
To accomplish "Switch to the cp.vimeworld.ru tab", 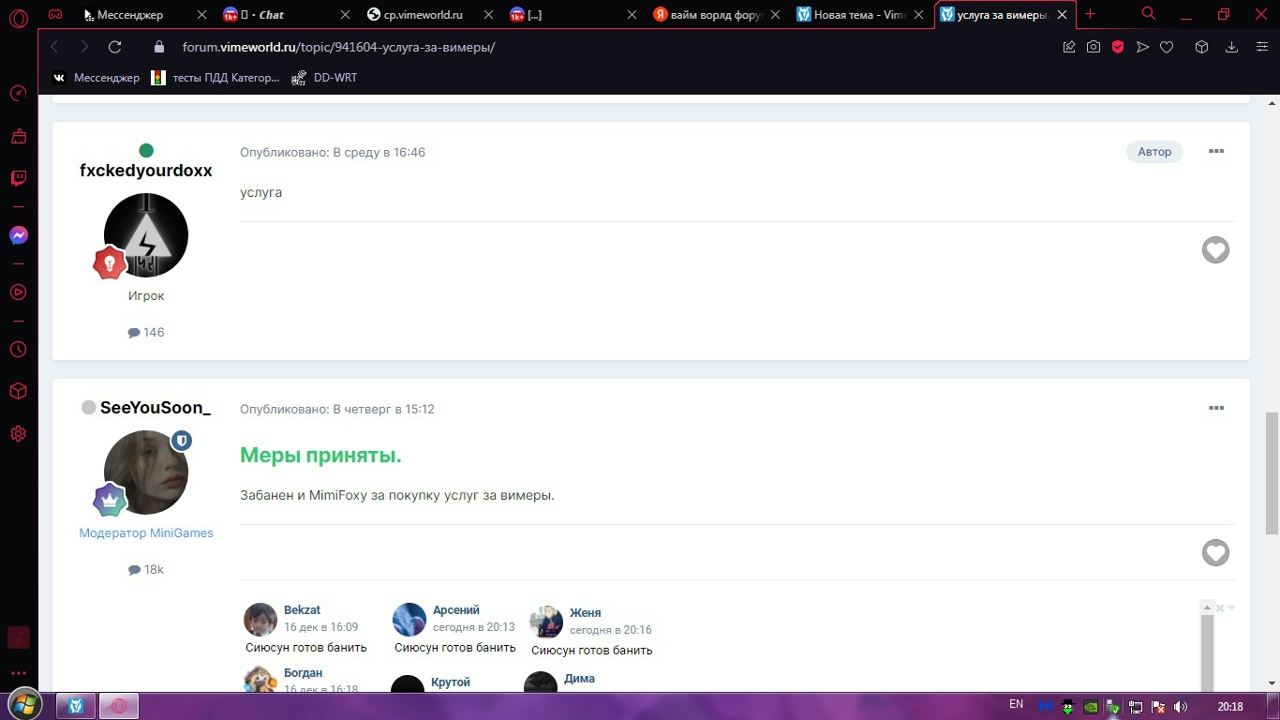I will tap(422, 15).
